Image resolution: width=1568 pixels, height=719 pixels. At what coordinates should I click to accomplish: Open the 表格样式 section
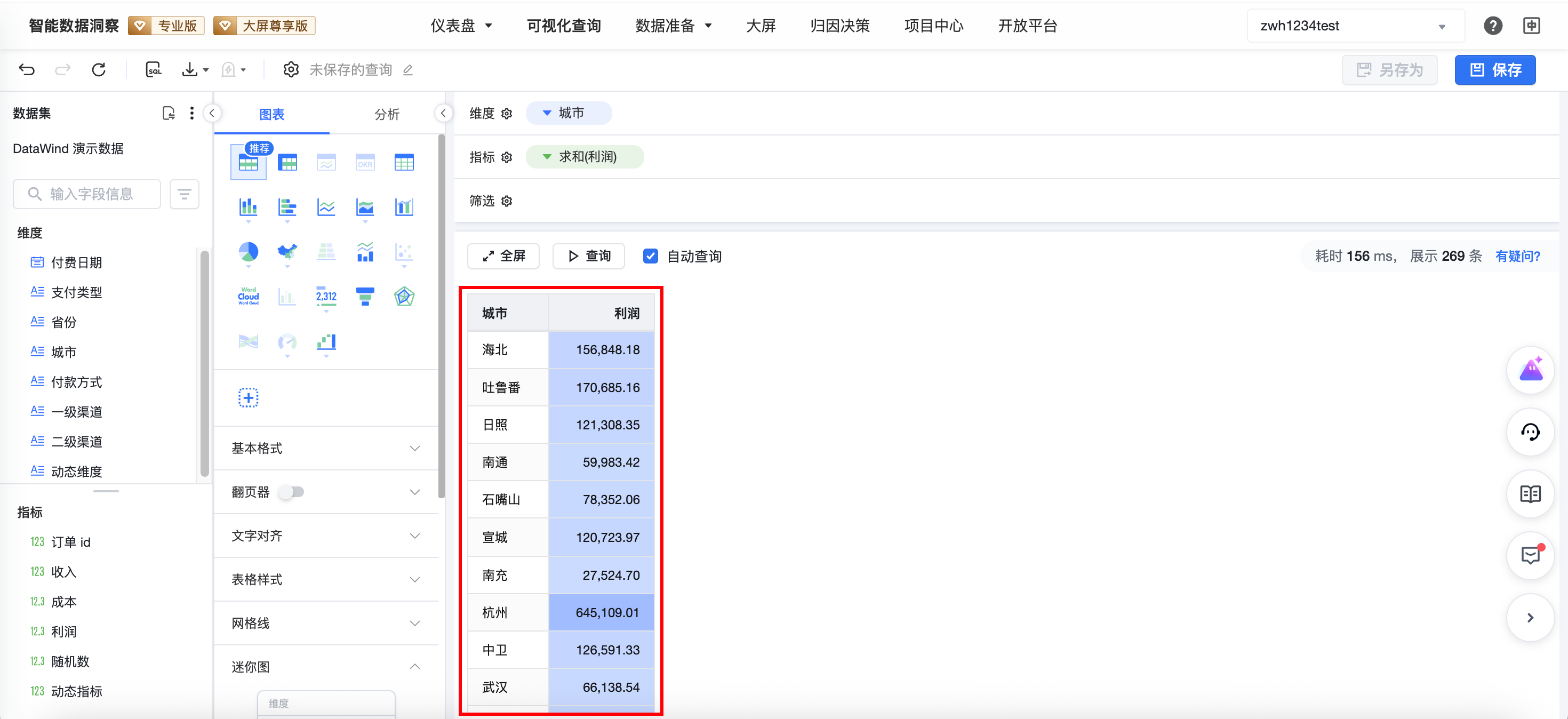pyautogui.click(x=326, y=580)
